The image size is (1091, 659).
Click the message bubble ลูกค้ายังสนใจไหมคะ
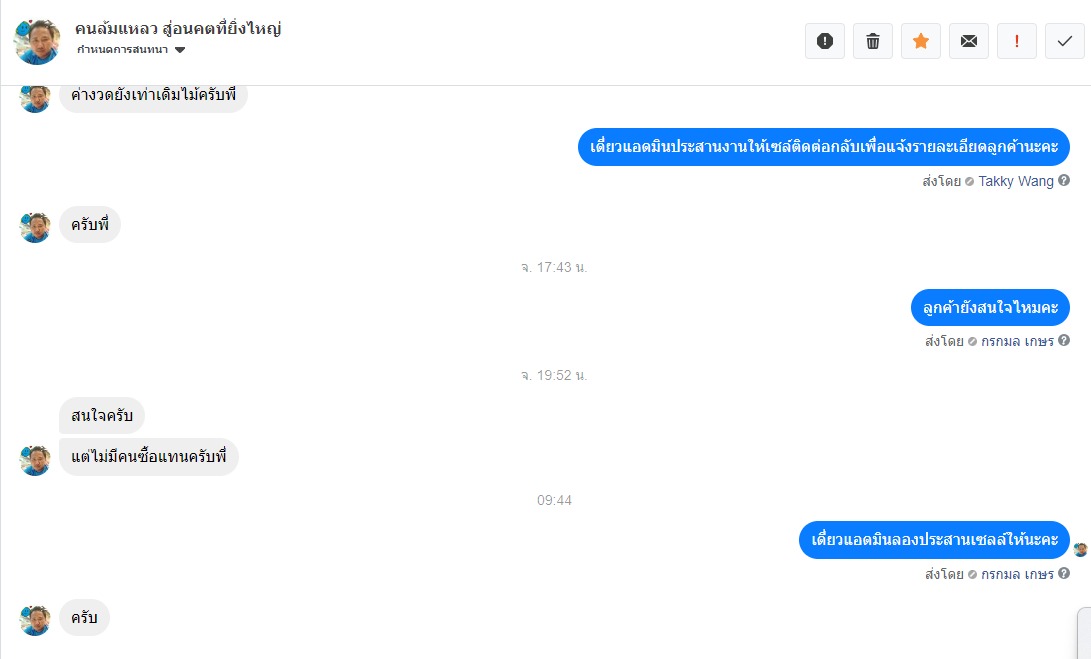(x=990, y=308)
